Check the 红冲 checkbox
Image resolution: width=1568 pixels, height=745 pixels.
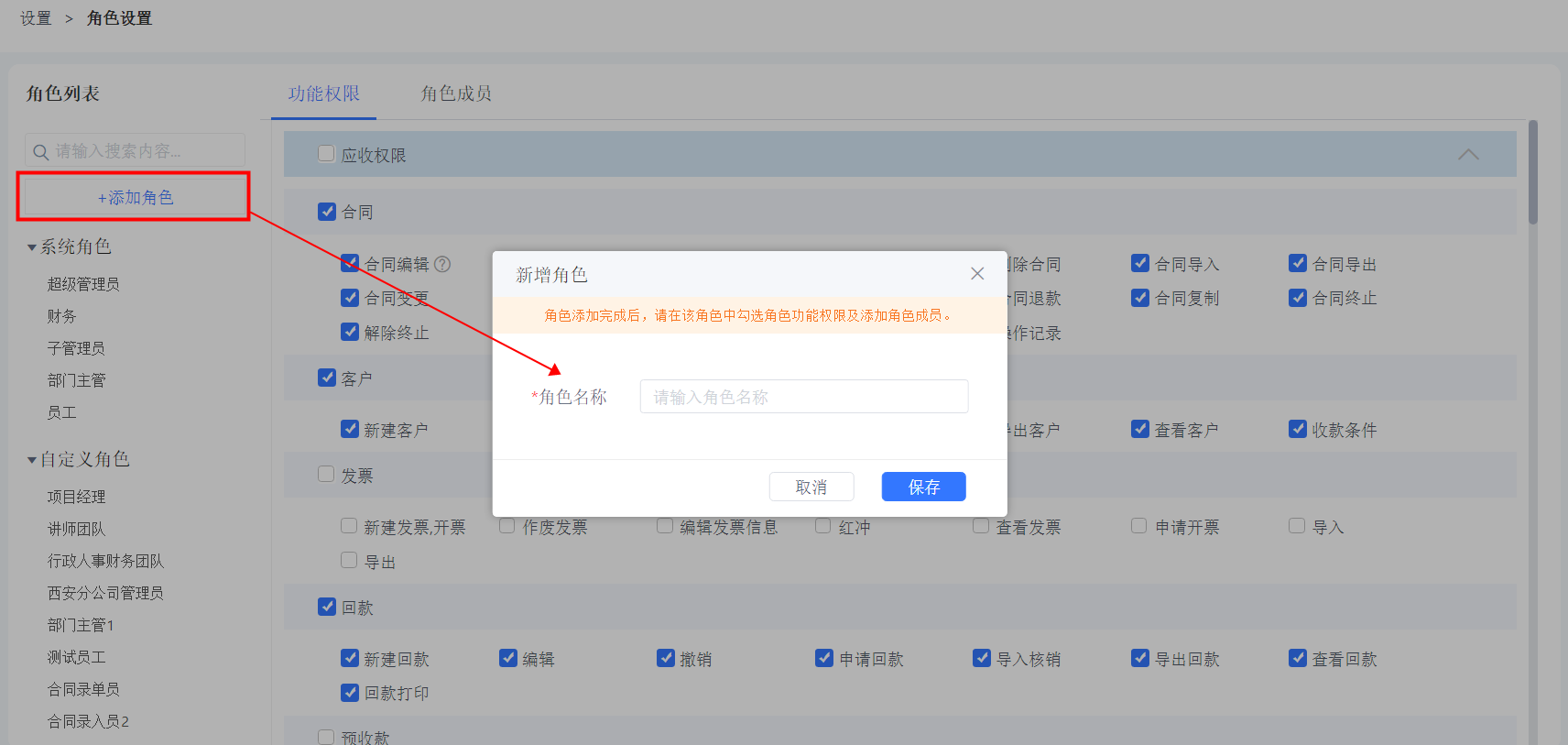click(823, 525)
